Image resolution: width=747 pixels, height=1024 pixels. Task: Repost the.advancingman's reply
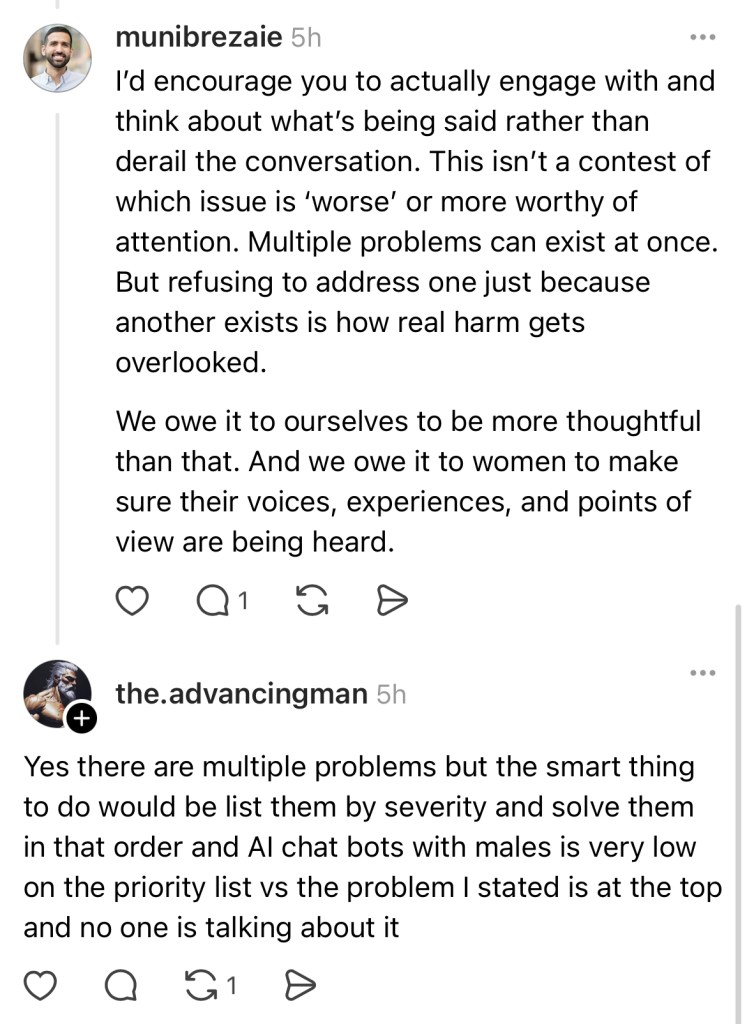[205, 986]
